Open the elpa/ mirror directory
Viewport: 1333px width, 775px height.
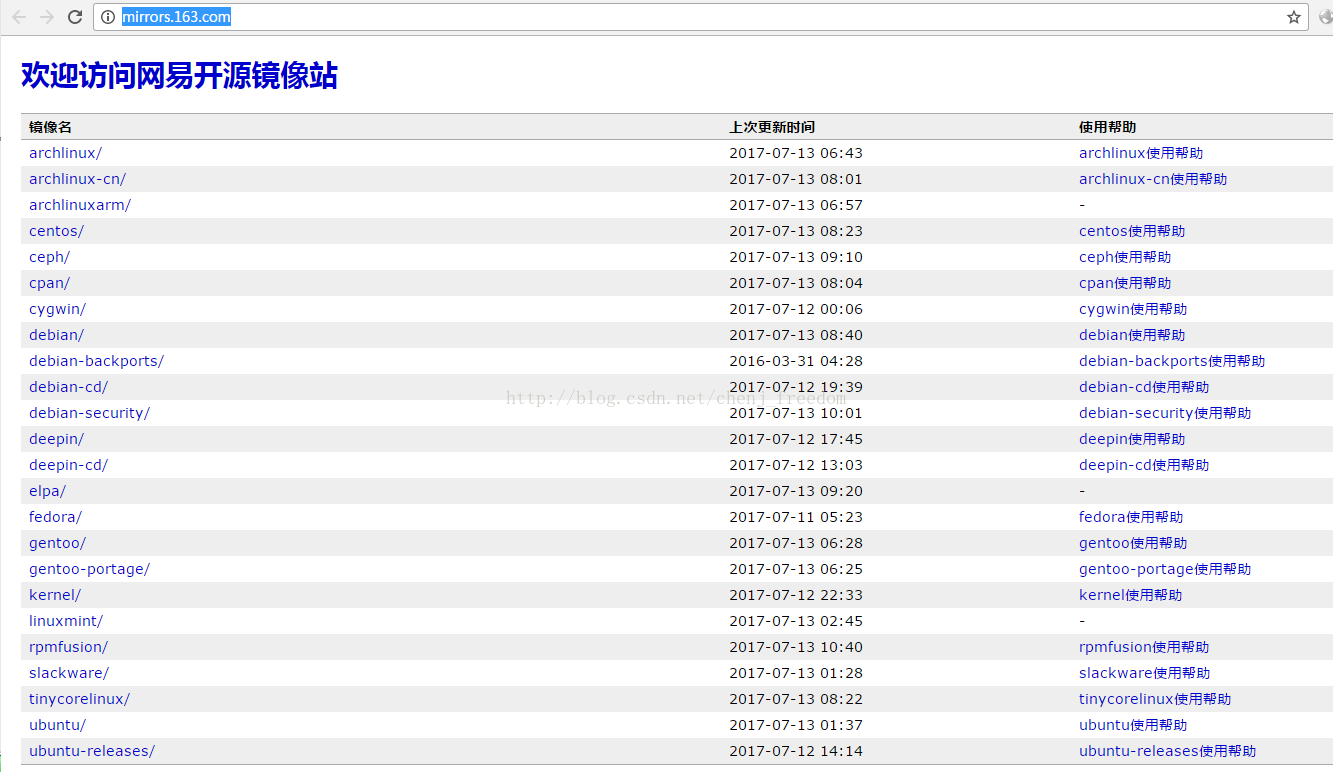pyautogui.click(x=47, y=491)
